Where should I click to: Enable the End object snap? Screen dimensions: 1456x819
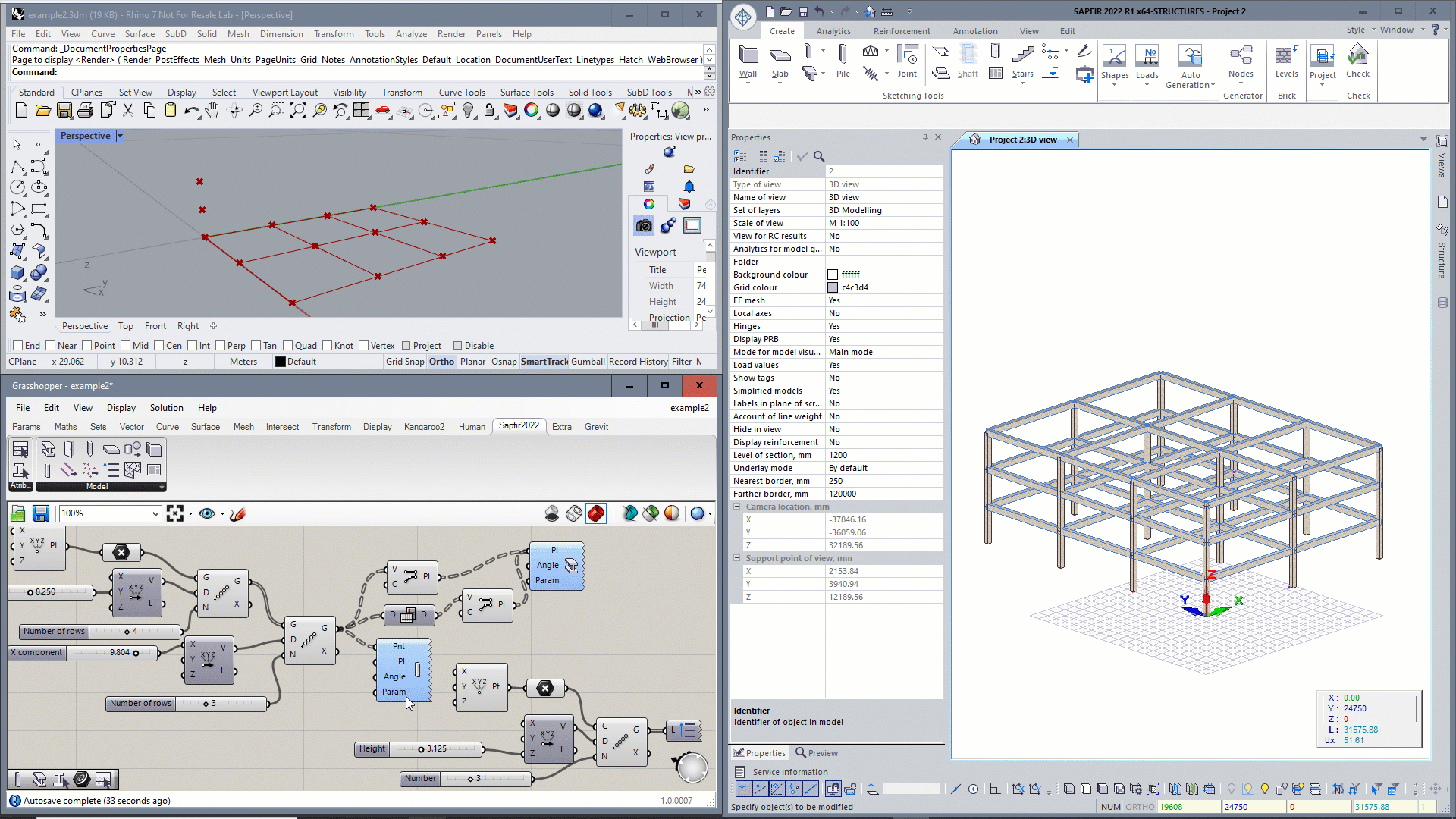tap(19, 345)
